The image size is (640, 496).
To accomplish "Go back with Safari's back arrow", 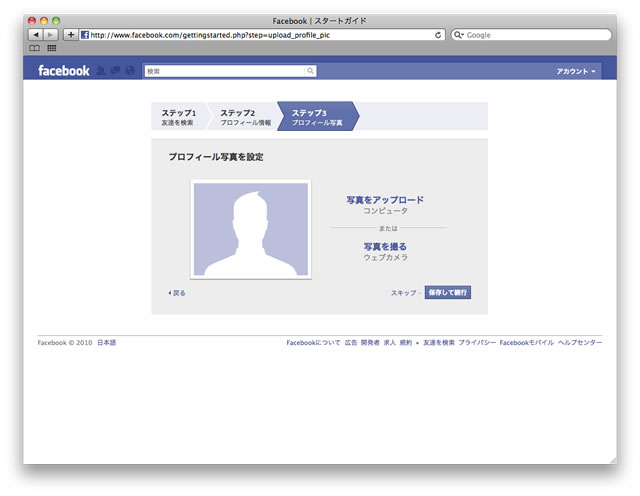I will (36, 35).
